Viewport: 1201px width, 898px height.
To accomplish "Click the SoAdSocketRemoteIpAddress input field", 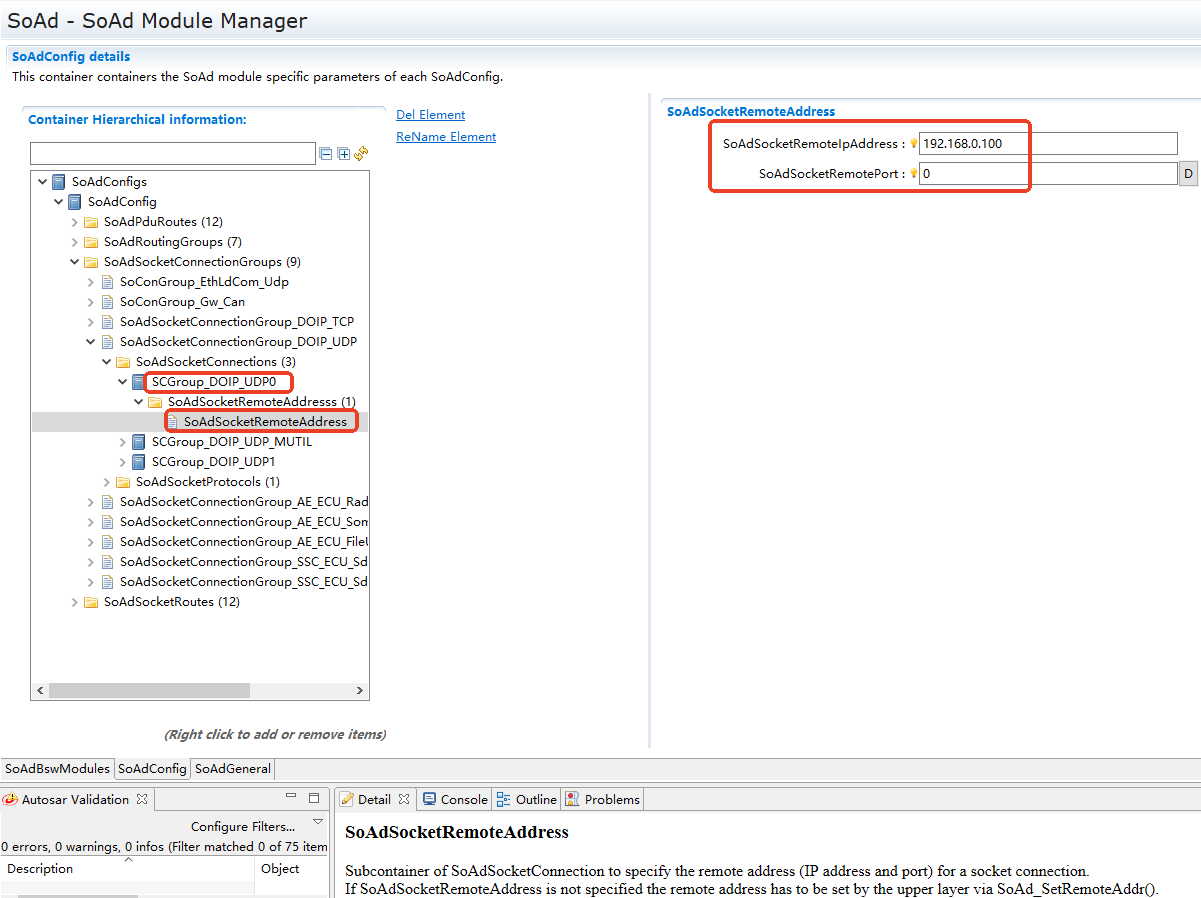I will pos(1047,144).
